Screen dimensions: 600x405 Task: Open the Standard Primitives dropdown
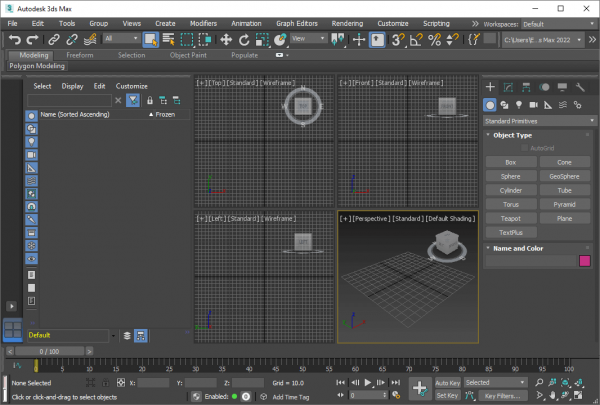click(539, 121)
